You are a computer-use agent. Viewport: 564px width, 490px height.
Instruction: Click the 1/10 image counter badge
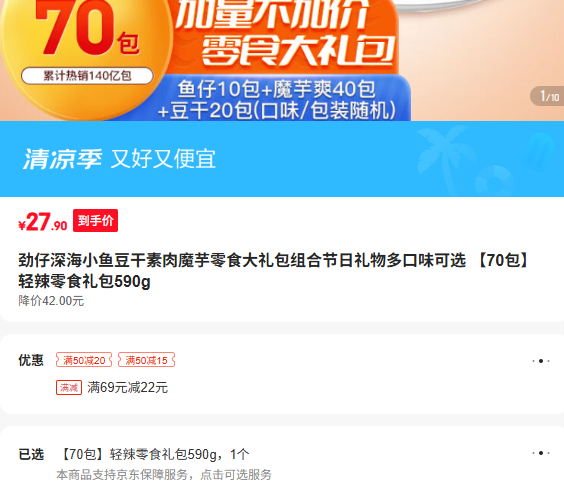[548, 96]
